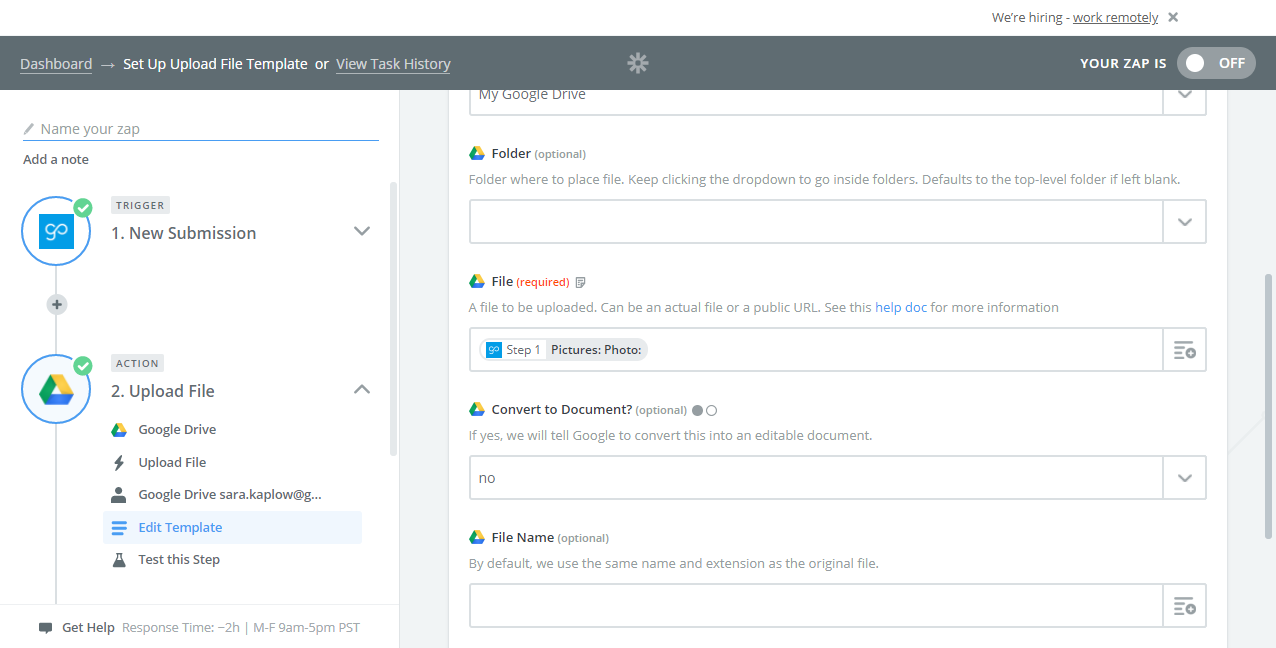Image resolution: width=1276 pixels, height=648 pixels.
Task: Expand the New Submission trigger step
Action: tap(362, 232)
